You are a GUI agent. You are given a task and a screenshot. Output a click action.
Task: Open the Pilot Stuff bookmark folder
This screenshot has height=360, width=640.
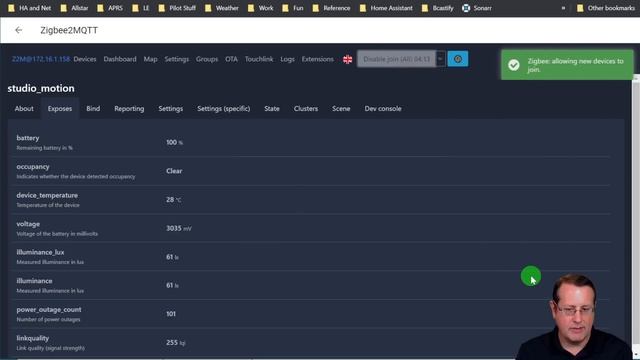(x=177, y=8)
